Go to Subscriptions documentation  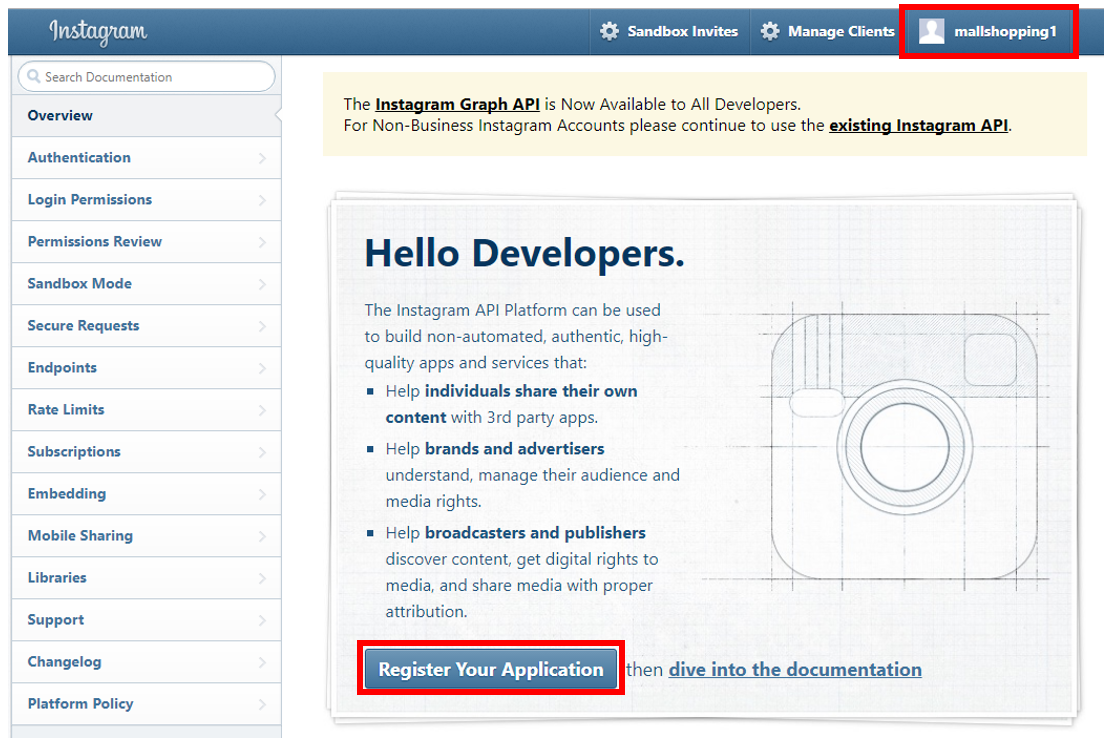pyautogui.click(x=146, y=451)
